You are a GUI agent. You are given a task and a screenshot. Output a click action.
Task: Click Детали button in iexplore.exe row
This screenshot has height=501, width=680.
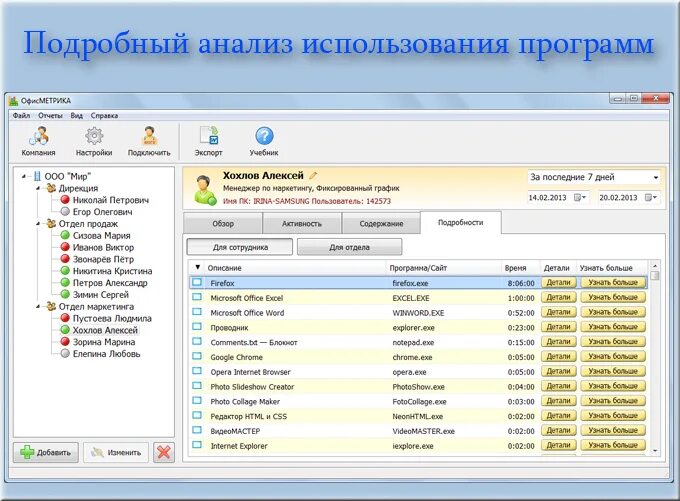pos(559,445)
